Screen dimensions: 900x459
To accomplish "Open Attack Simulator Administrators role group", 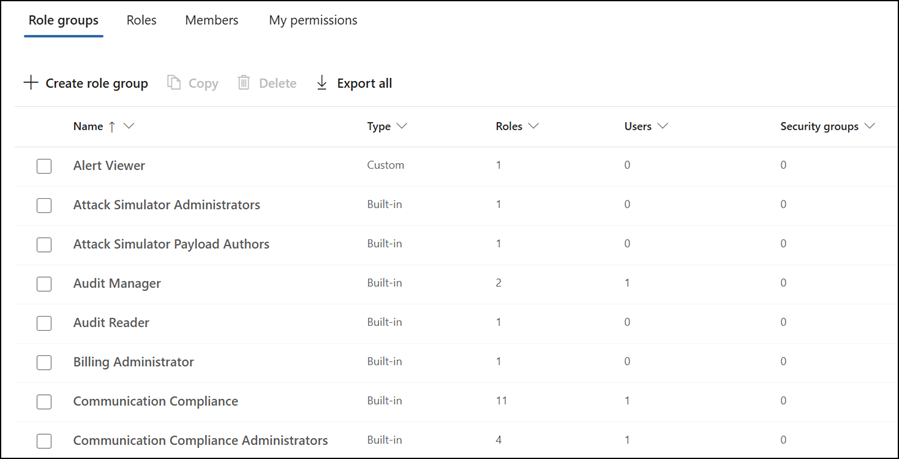I will coord(166,204).
